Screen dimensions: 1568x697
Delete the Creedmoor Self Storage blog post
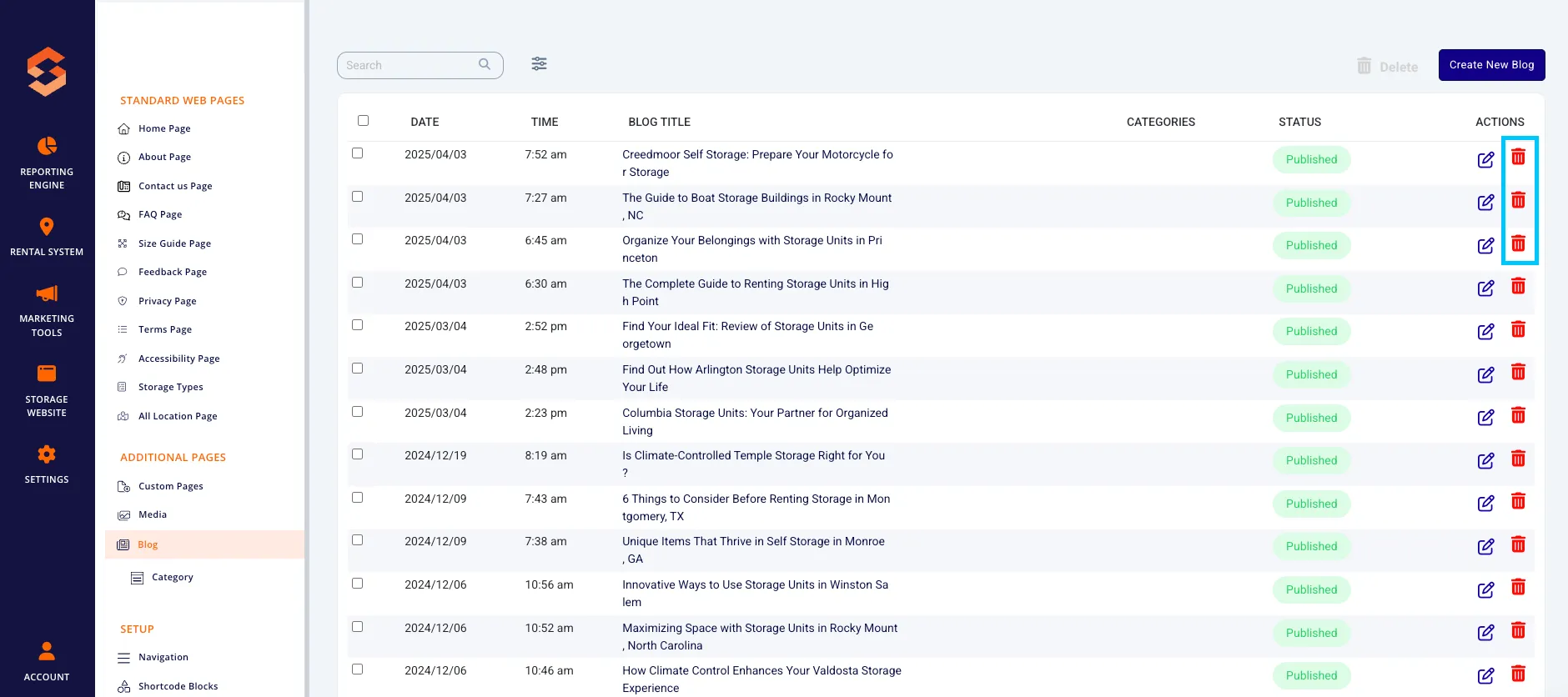pos(1518,157)
